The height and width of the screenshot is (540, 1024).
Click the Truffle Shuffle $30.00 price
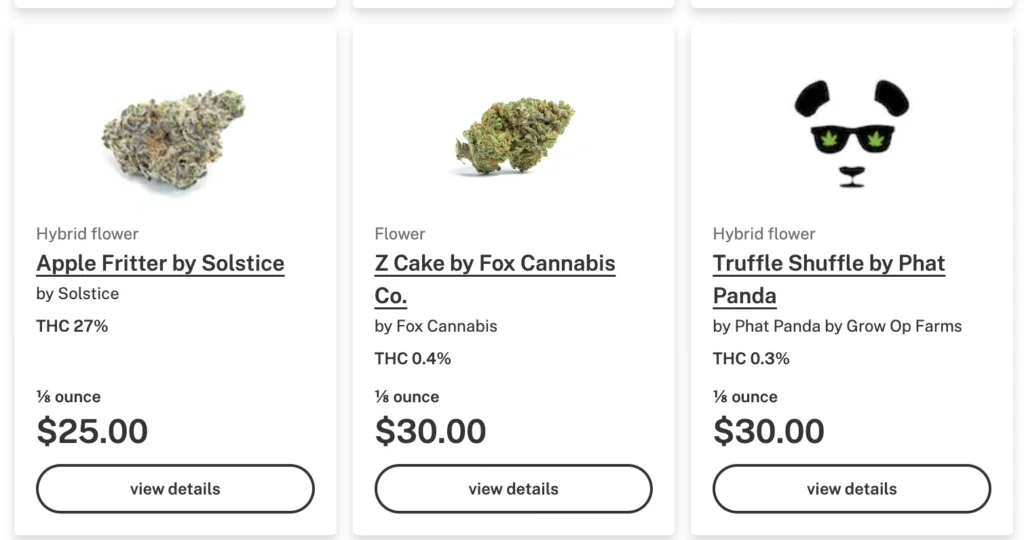tap(768, 431)
